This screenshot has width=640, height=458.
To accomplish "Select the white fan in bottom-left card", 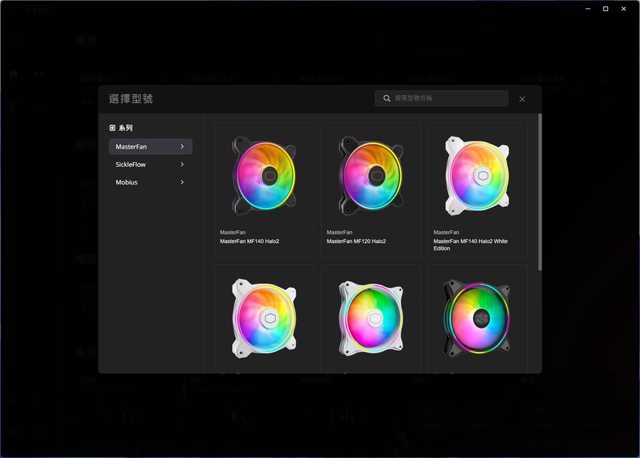I will (264, 316).
